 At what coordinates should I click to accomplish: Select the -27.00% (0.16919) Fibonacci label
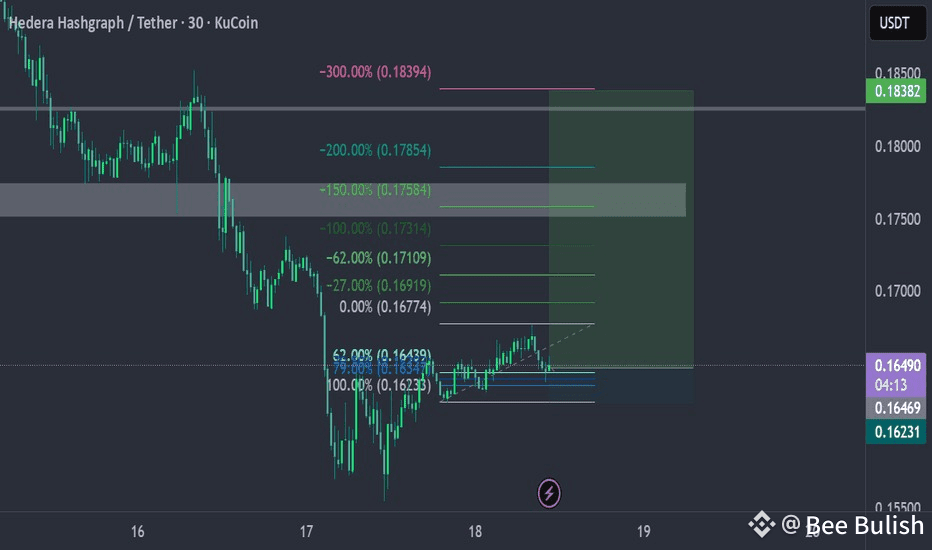pos(379,285)
